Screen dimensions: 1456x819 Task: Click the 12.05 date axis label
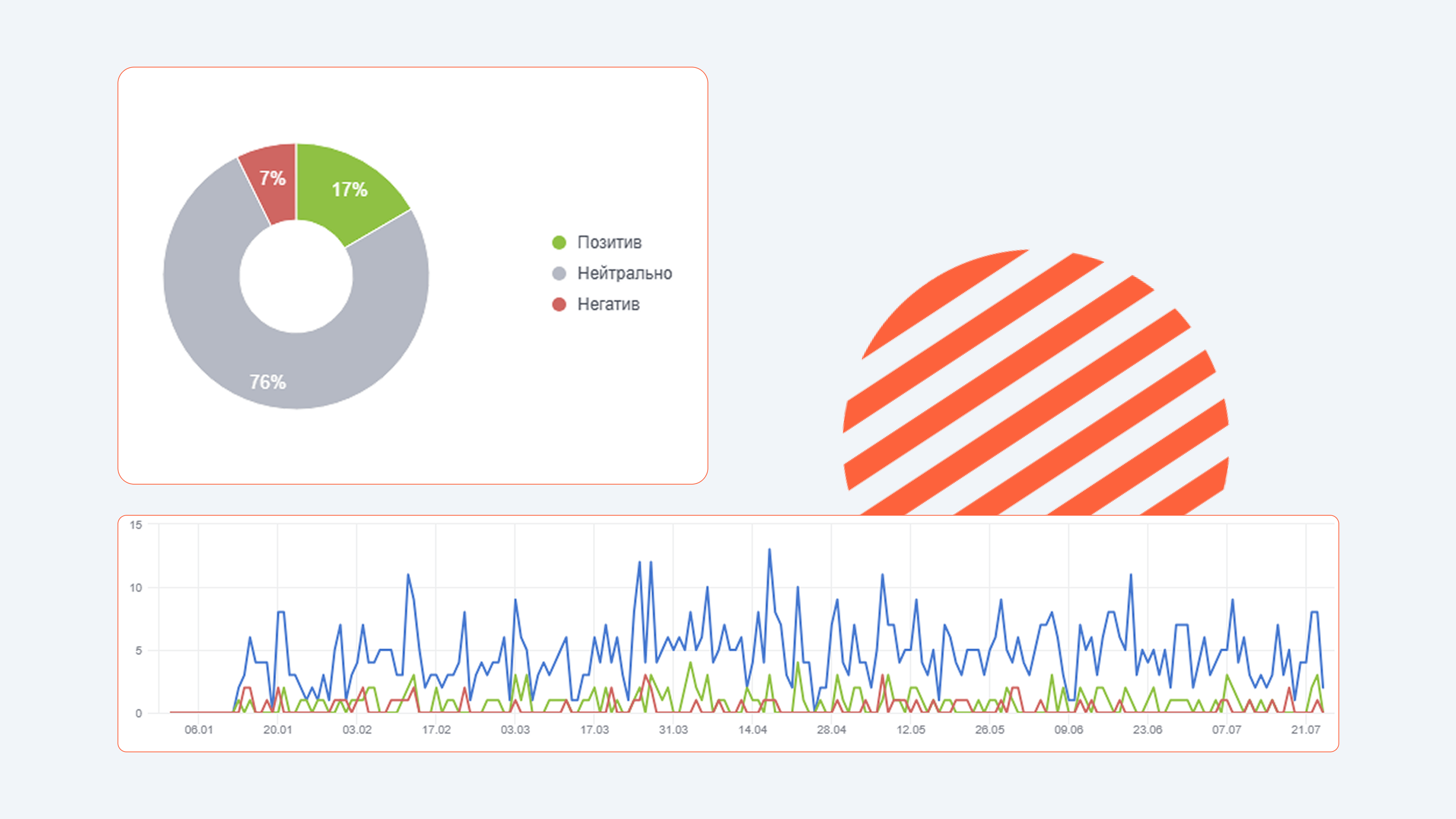(x=910, y=730)
